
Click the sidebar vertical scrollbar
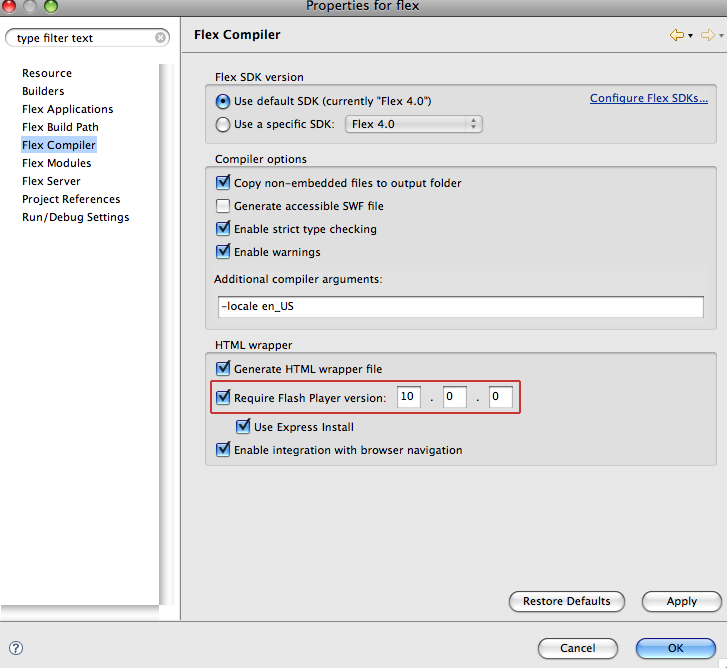[166, 334]
